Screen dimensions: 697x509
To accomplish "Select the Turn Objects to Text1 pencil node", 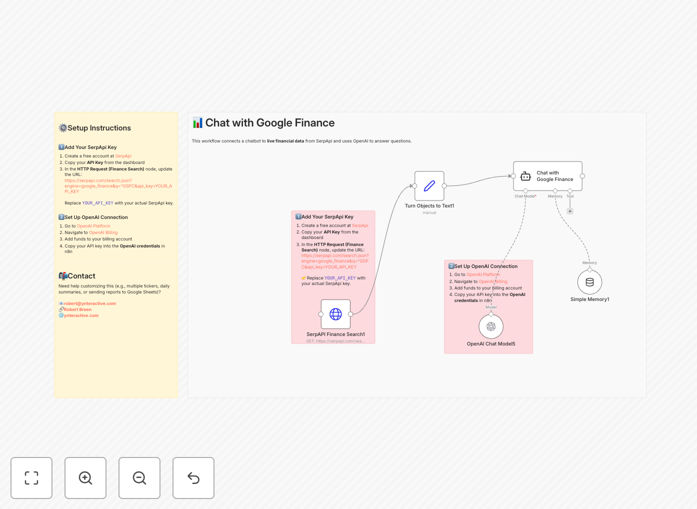I will [429, 186].
